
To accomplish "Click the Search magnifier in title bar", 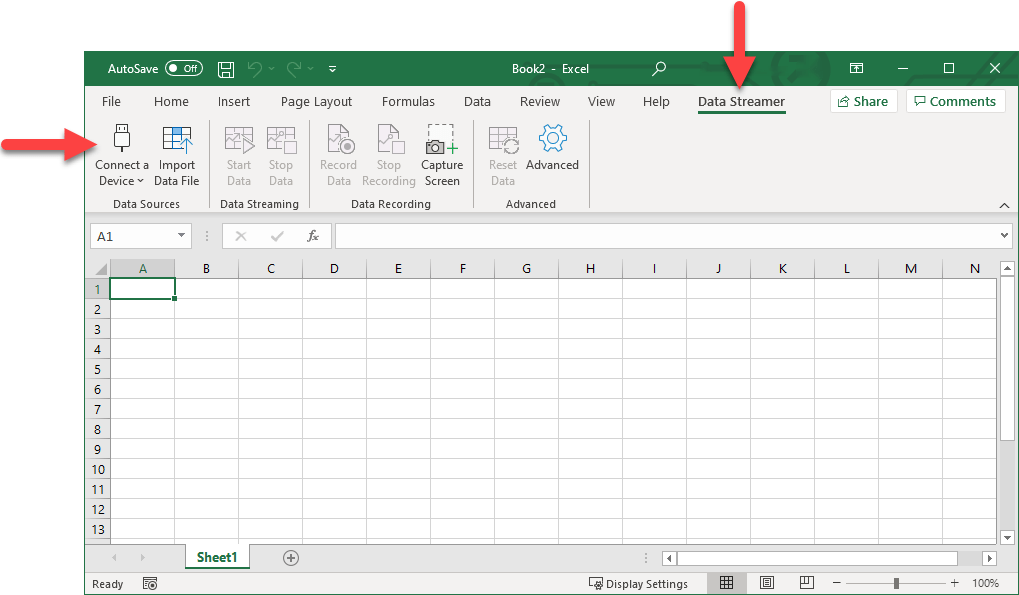I will click(658, 68).
